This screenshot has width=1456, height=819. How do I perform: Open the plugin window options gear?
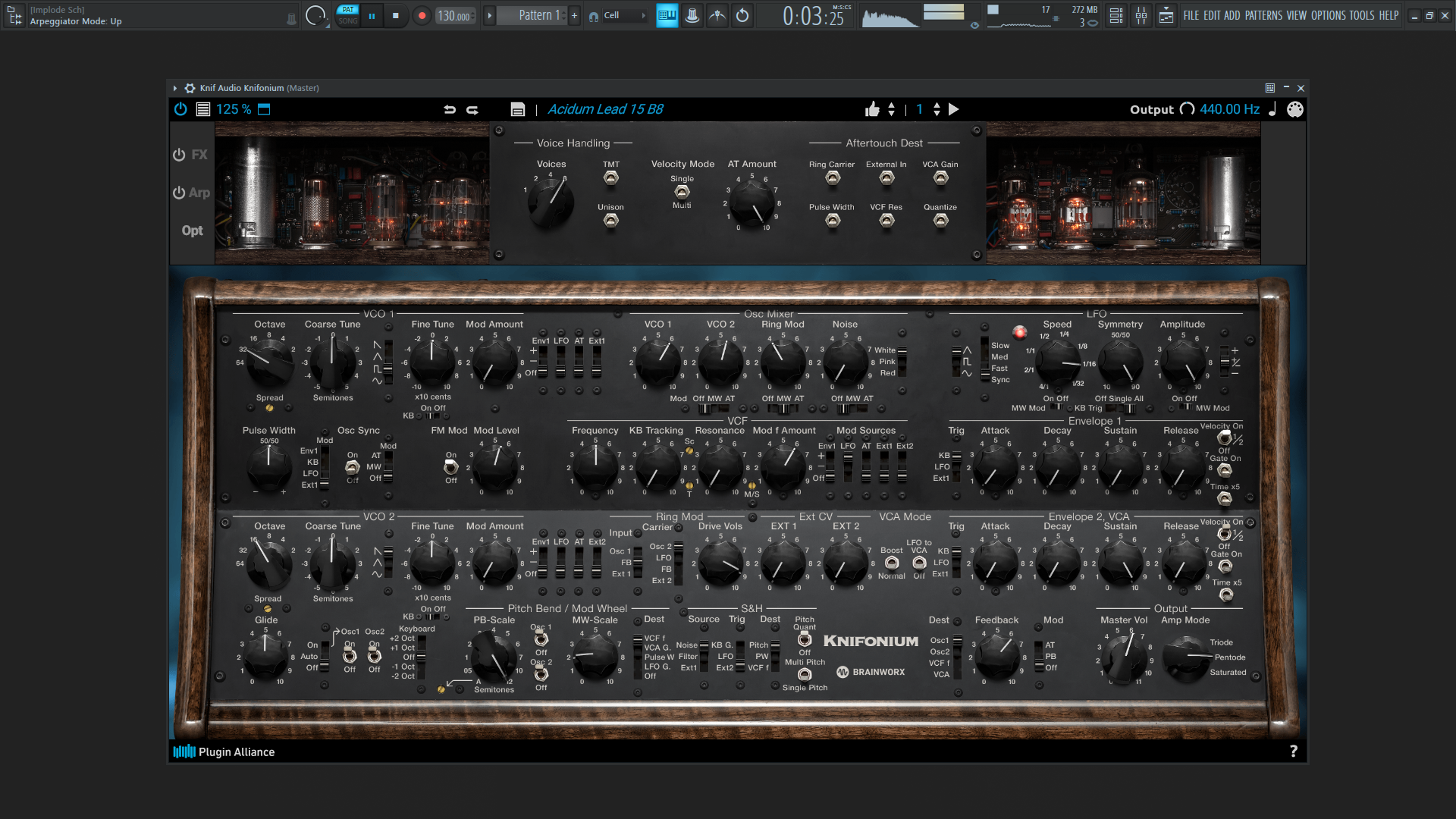pos(190,88)
